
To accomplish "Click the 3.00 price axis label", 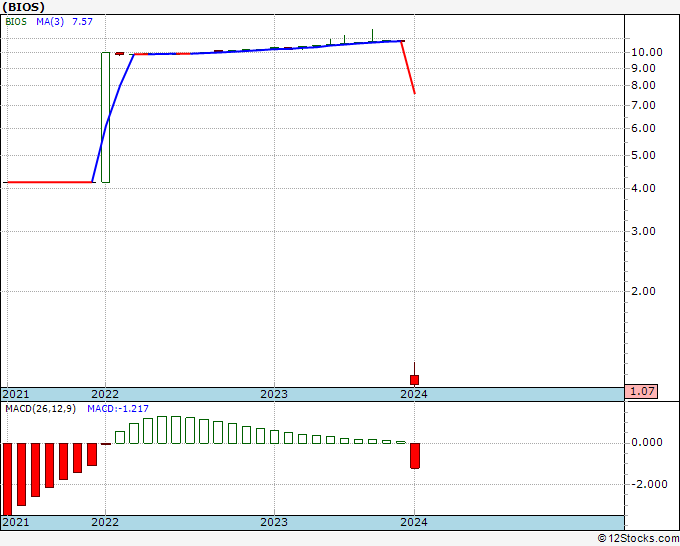I will pyautogui.click(x=643, y=231).
